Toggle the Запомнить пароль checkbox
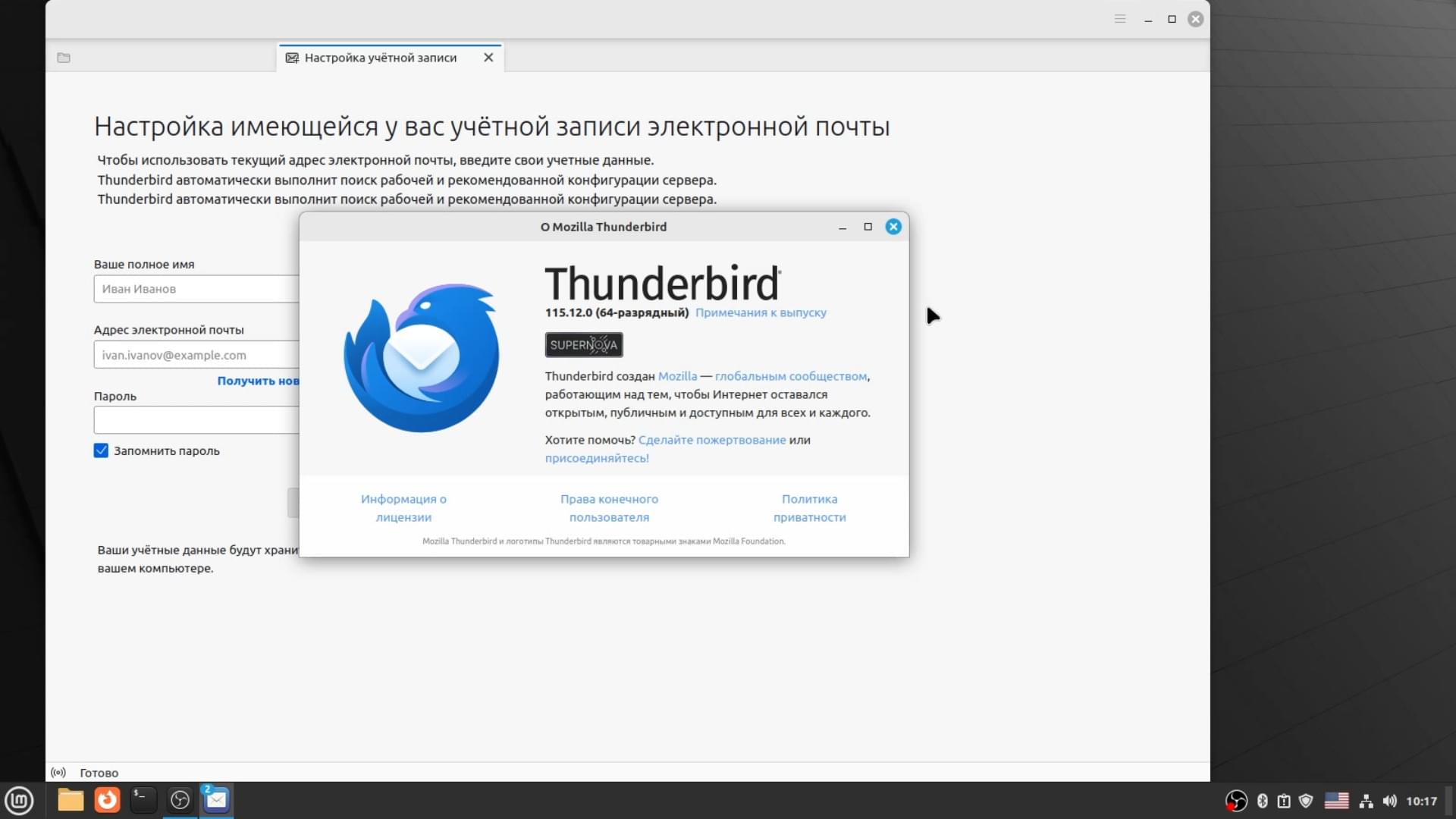 (x=101, y=450)
